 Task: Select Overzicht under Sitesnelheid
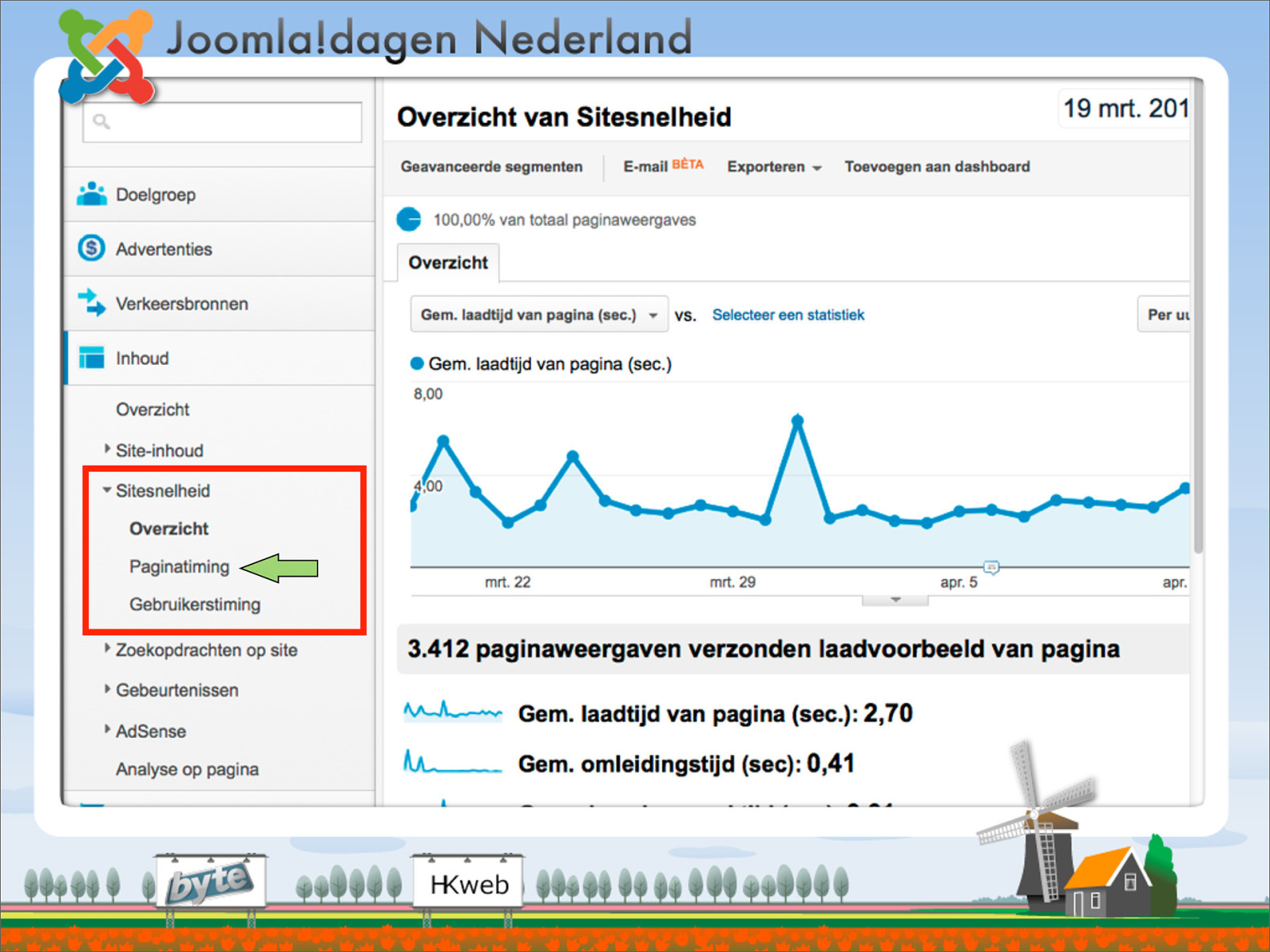(168, 528)
